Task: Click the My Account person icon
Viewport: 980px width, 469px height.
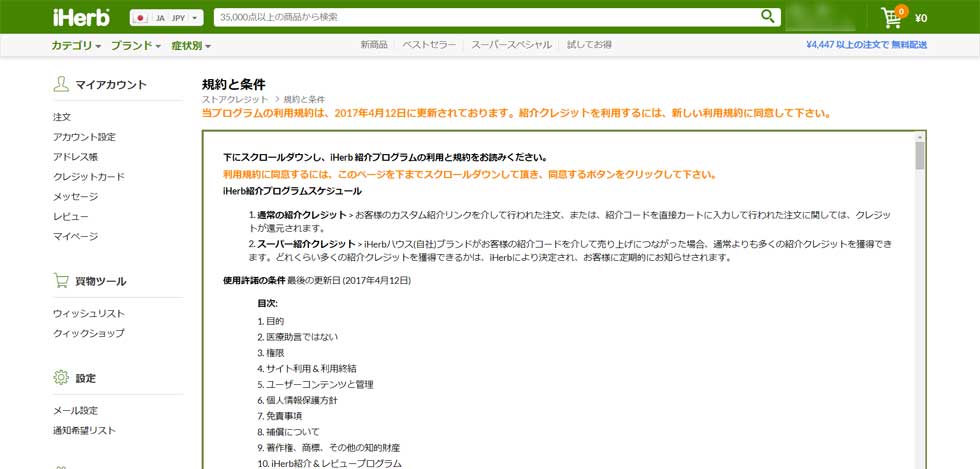Action: [61, 84]
